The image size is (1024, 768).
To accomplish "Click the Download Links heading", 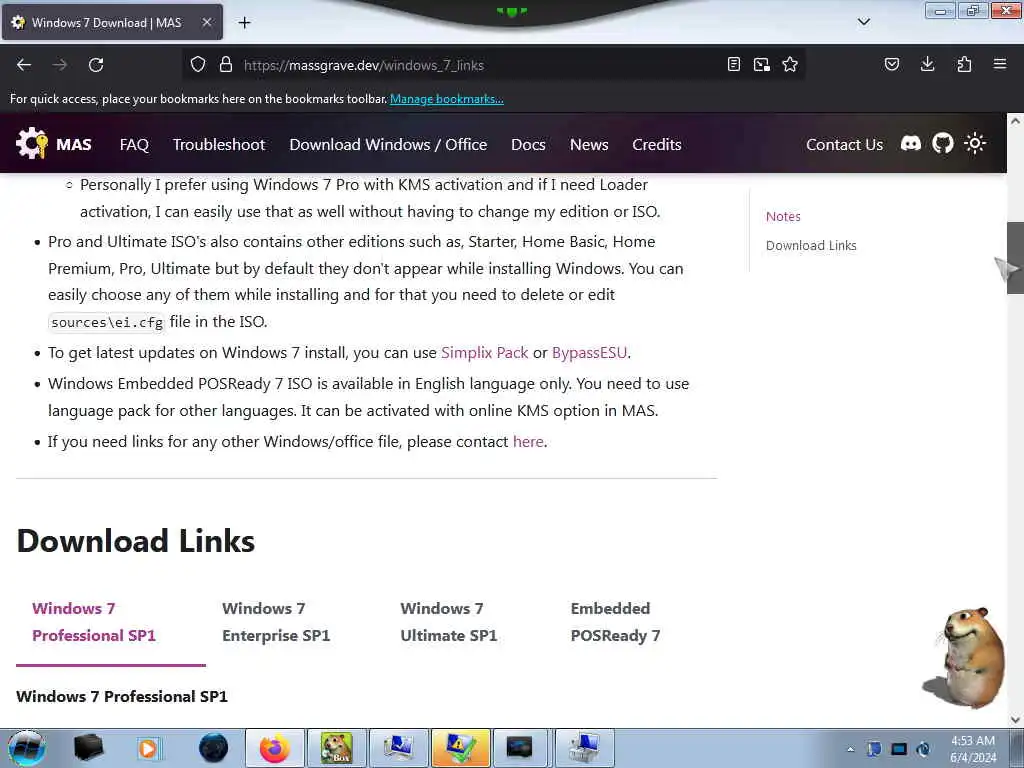I will coord(136,541).
